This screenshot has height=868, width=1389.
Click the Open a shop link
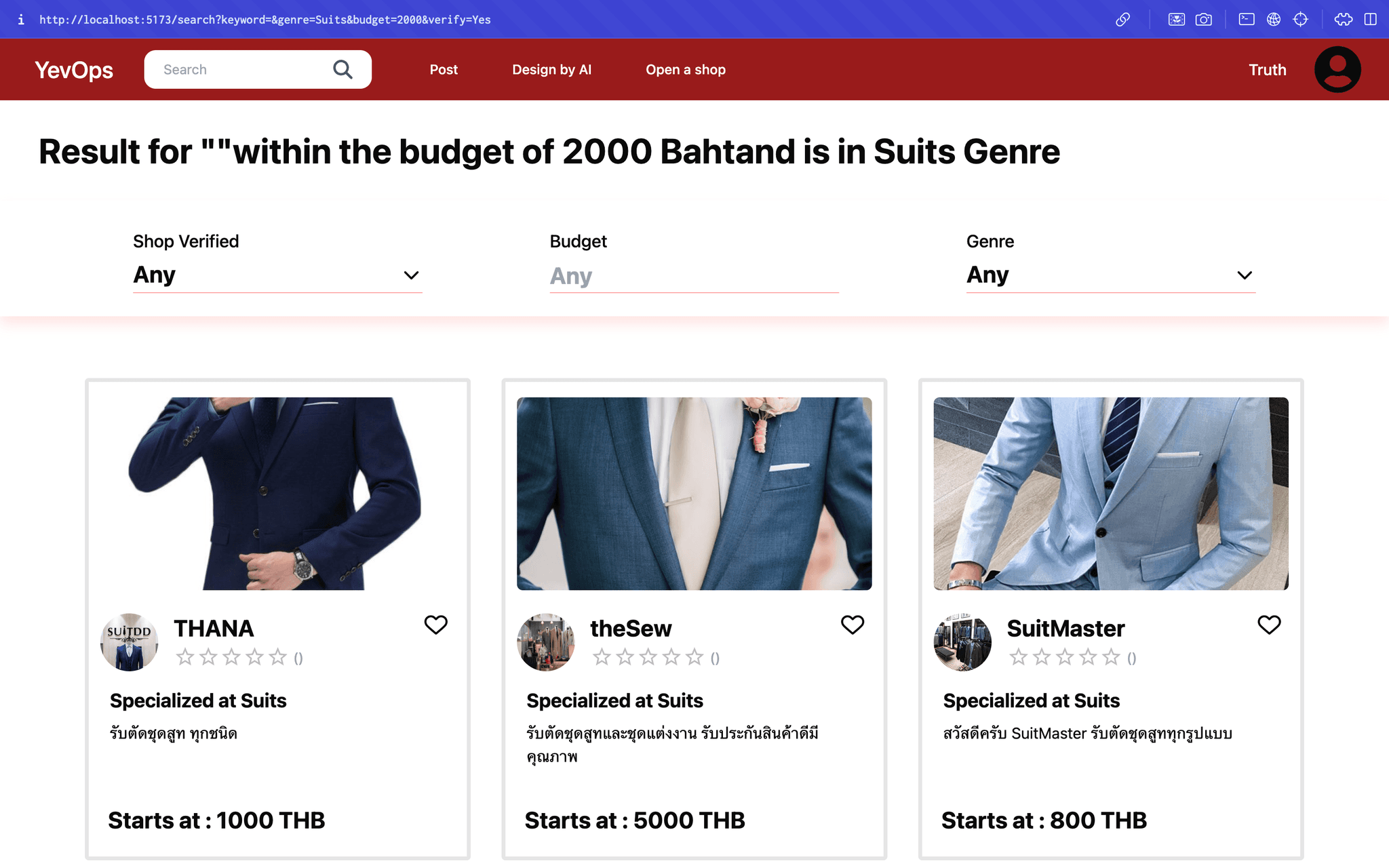[x=685, y=70]
